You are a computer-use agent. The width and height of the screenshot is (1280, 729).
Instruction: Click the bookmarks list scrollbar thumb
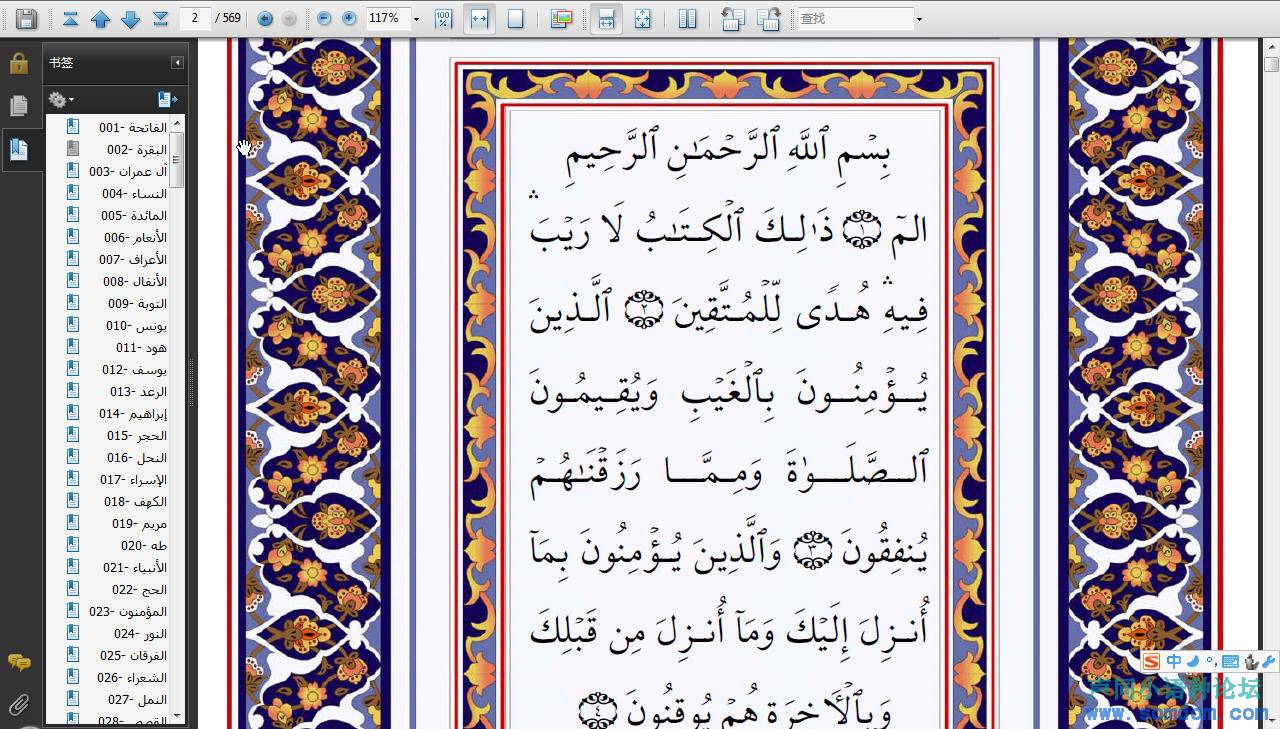point(177,160)
